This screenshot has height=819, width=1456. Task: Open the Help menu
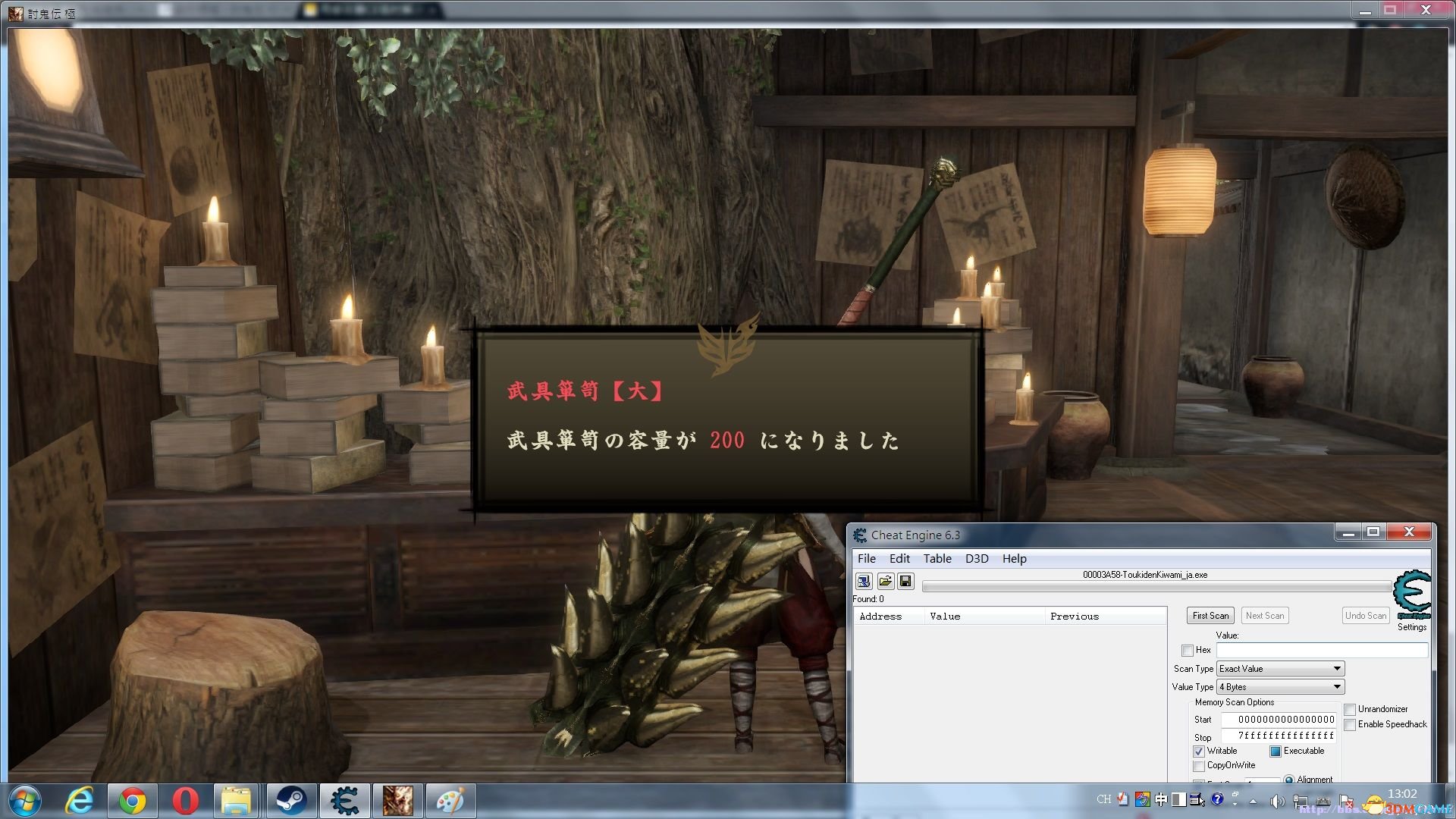click(x=1015, y=559)
